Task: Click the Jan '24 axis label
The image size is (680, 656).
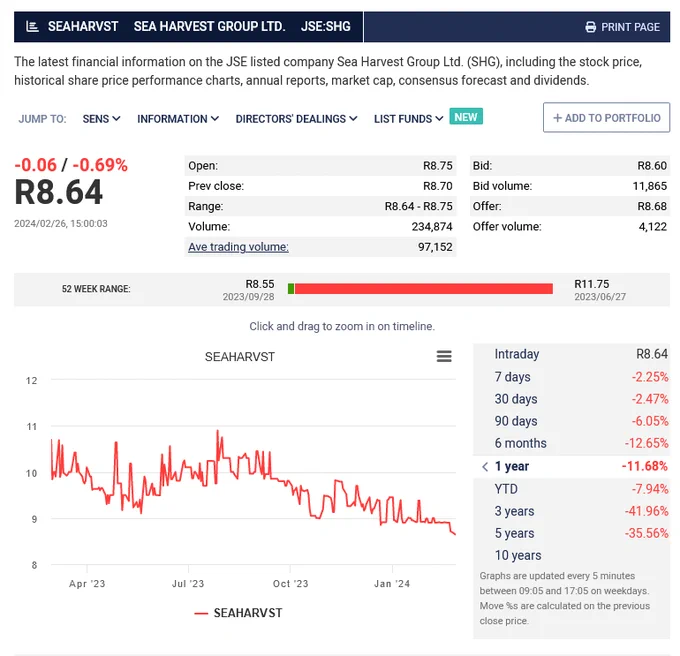Action: pyautogui.click(x=392, y=584)
